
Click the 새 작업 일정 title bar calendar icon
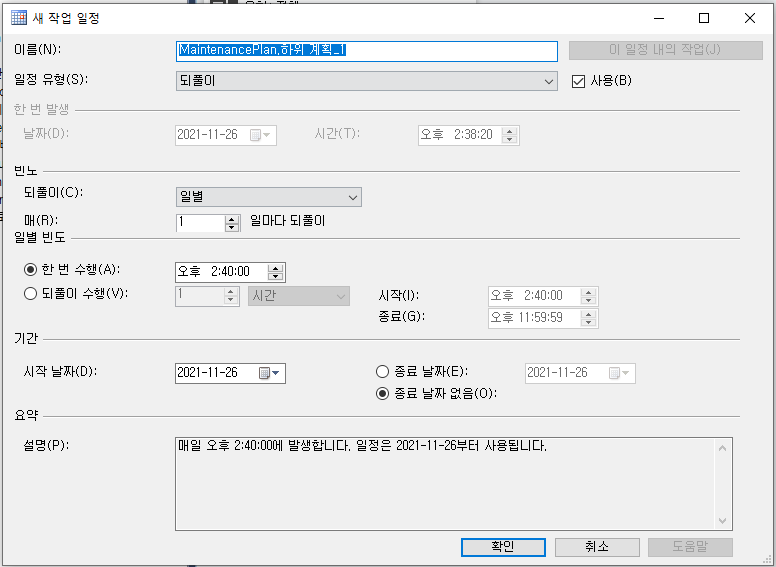pyautogui.click(x=19, y=18)
